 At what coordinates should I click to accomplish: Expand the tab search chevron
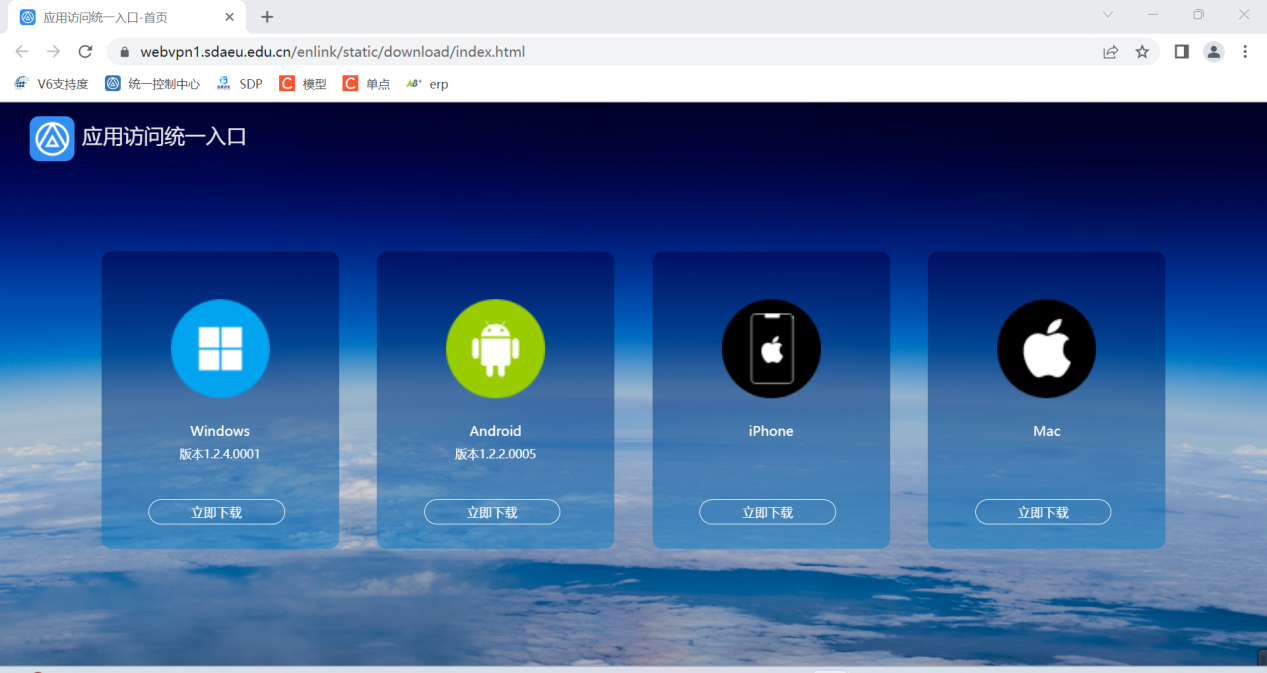click(1107, 15)
